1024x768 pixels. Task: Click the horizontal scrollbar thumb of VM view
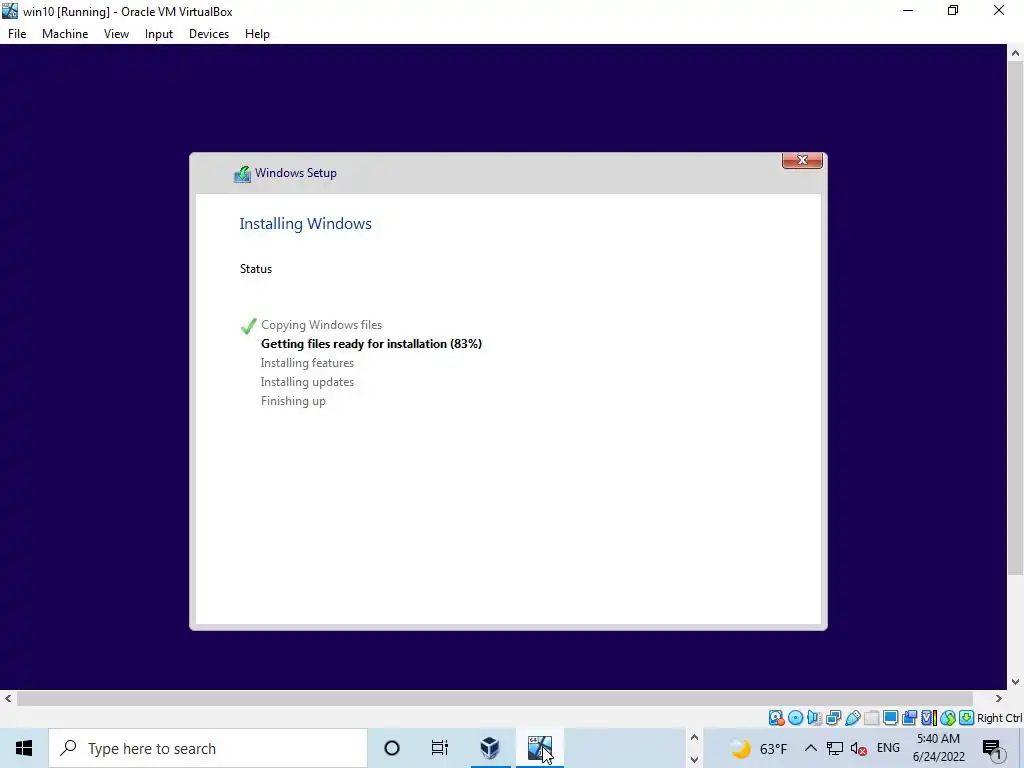494,698
